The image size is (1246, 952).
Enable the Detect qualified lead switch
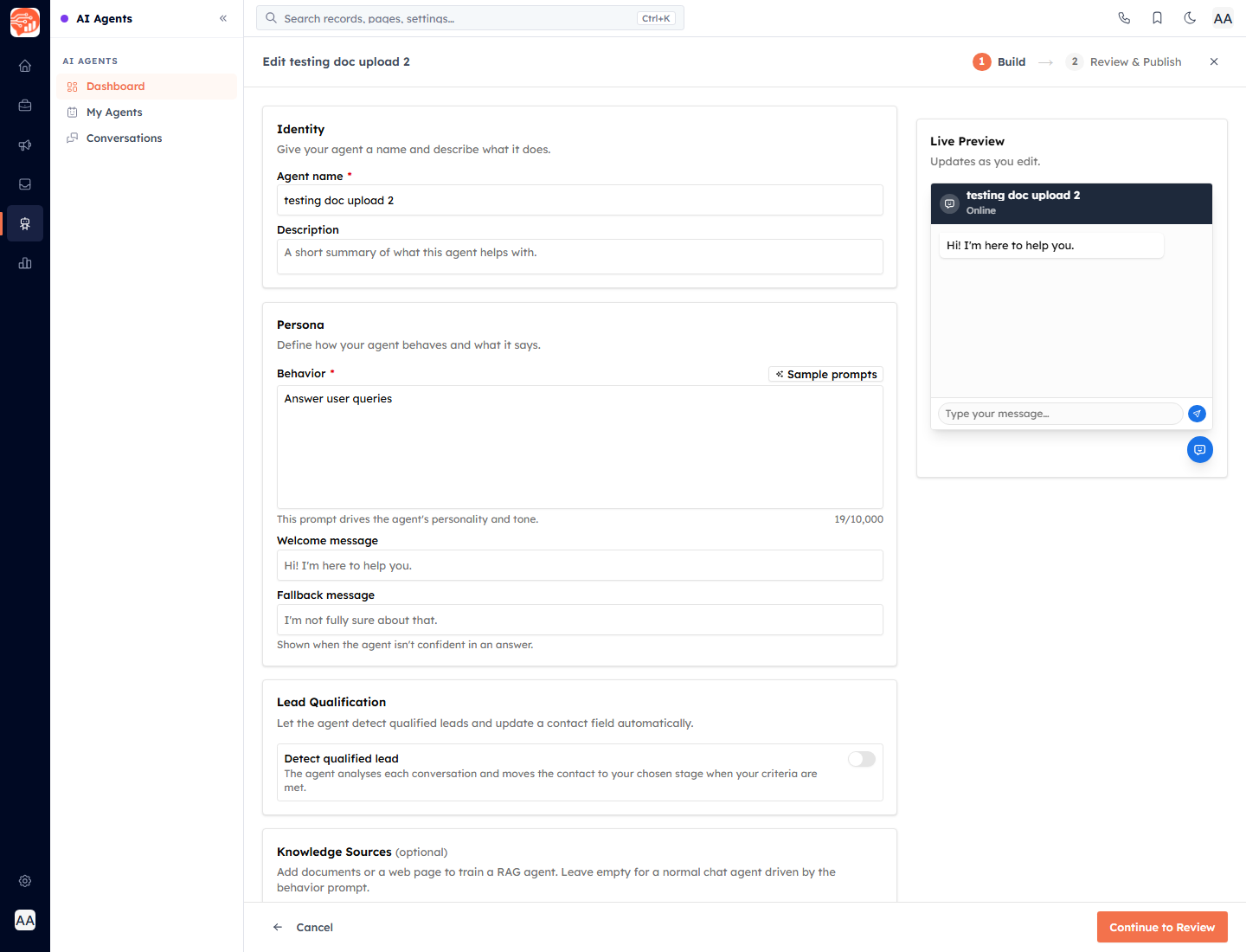pos(862,759)
